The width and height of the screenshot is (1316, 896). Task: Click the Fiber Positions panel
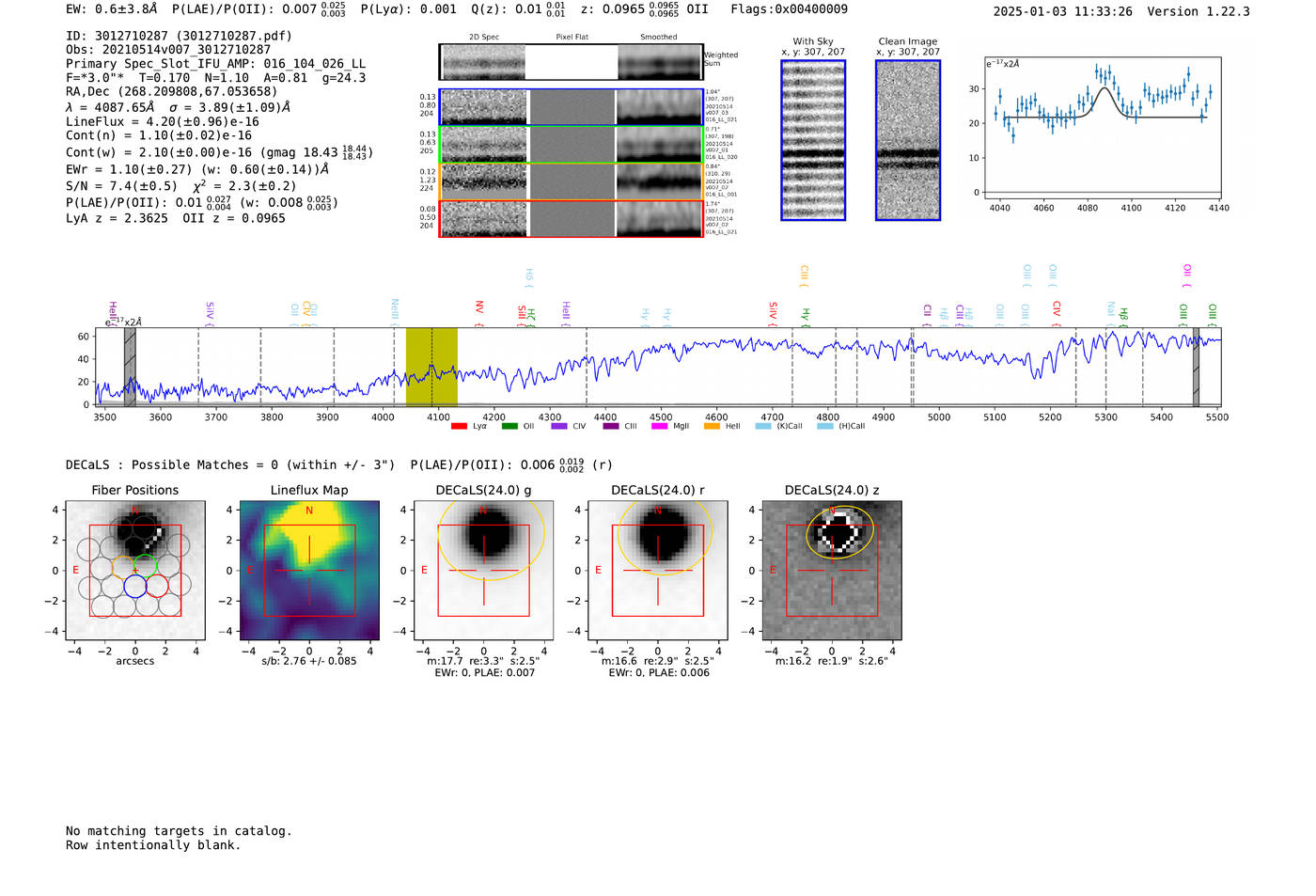click(135, 571)
